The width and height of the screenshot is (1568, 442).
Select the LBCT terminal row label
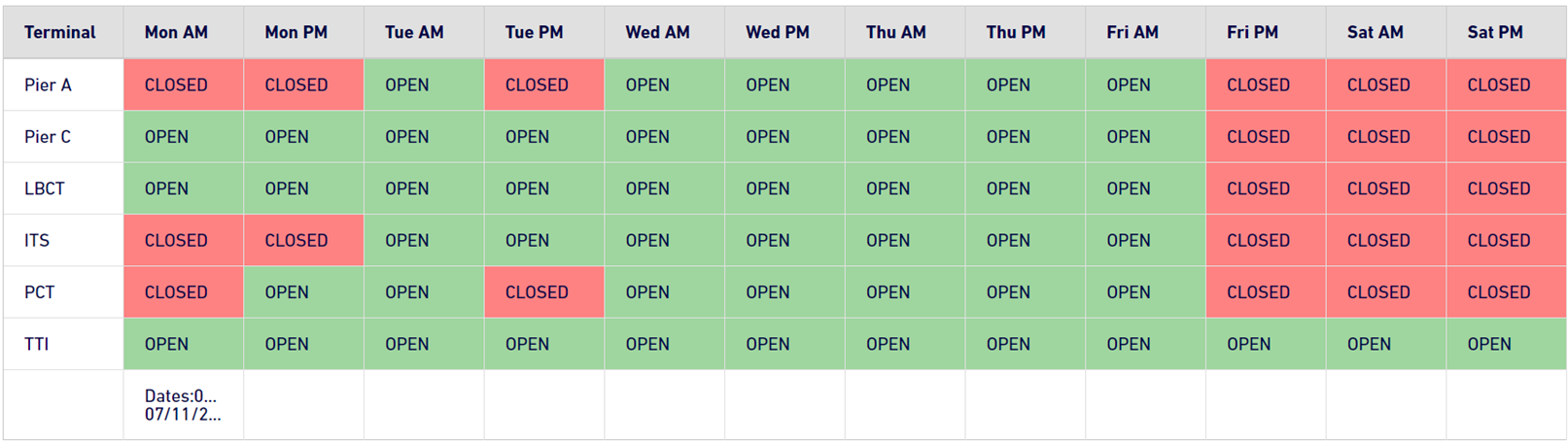click(63, 188)
